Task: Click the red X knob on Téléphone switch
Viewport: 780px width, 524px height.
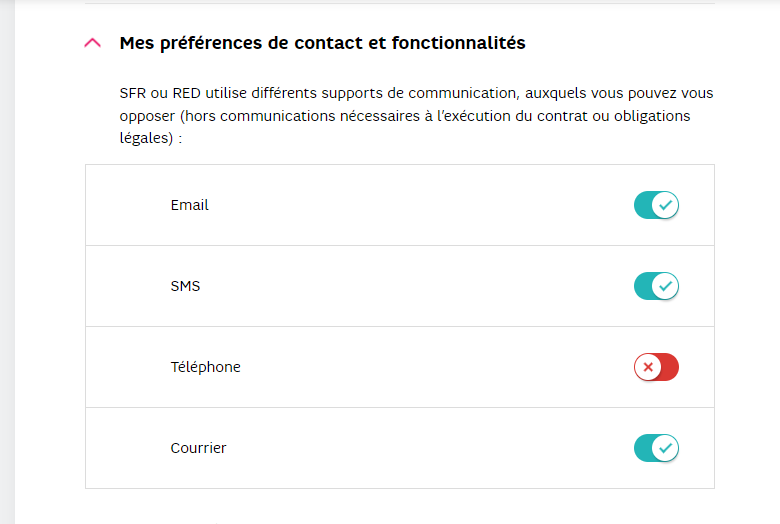Action: tap(647, 367)
